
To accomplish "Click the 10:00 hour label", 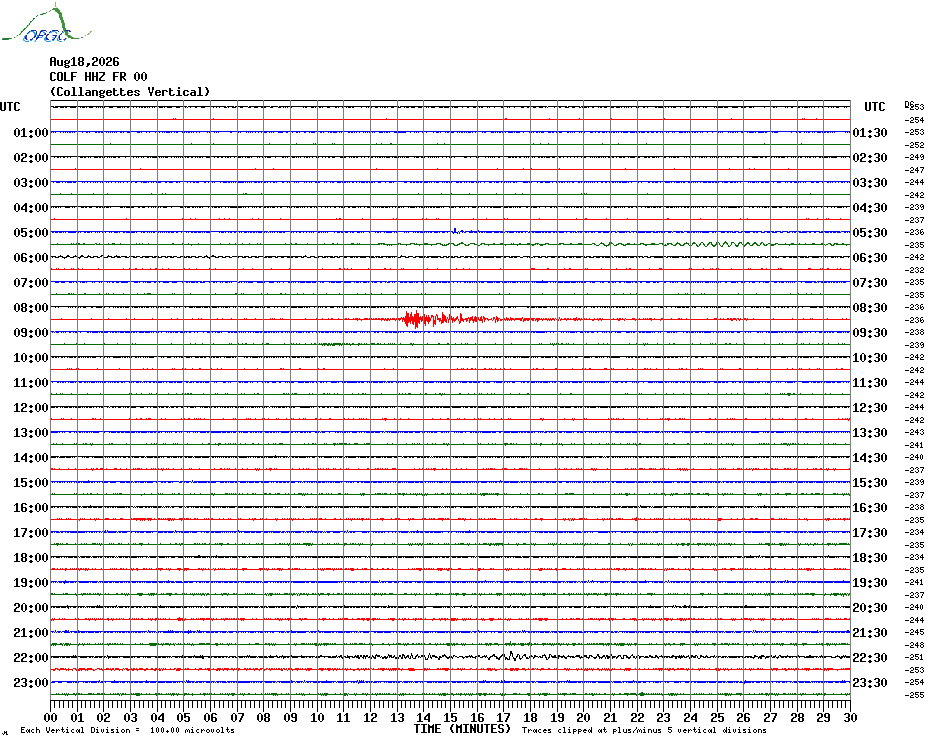I will click(31, 357).
